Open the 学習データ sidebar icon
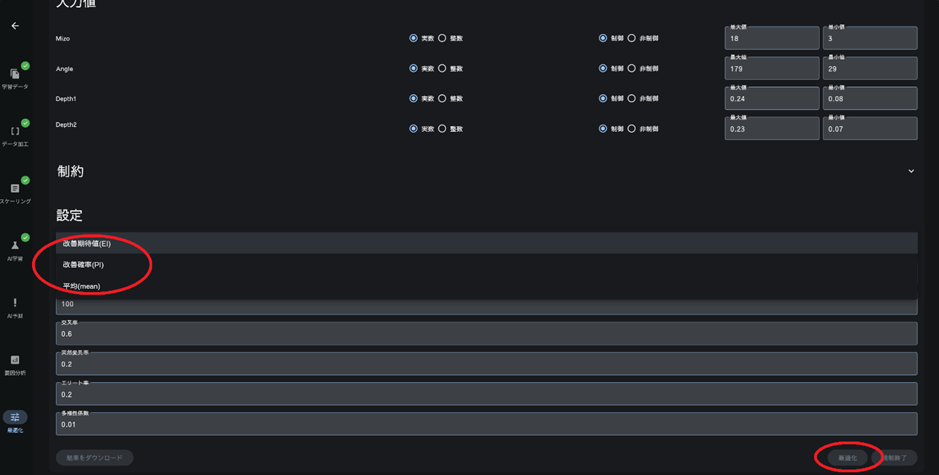939x475 pixels. 15,75
